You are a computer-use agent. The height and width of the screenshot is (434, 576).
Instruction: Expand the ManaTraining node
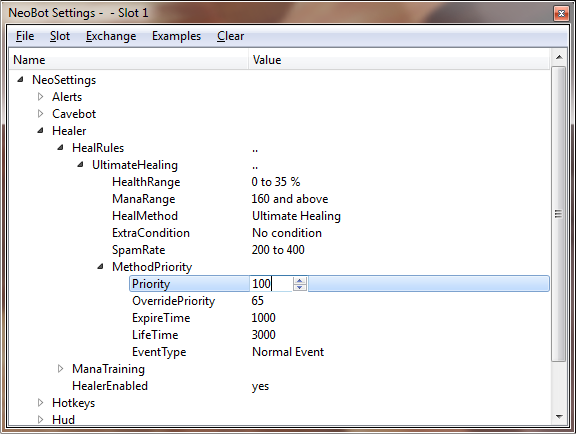point(61,369)
